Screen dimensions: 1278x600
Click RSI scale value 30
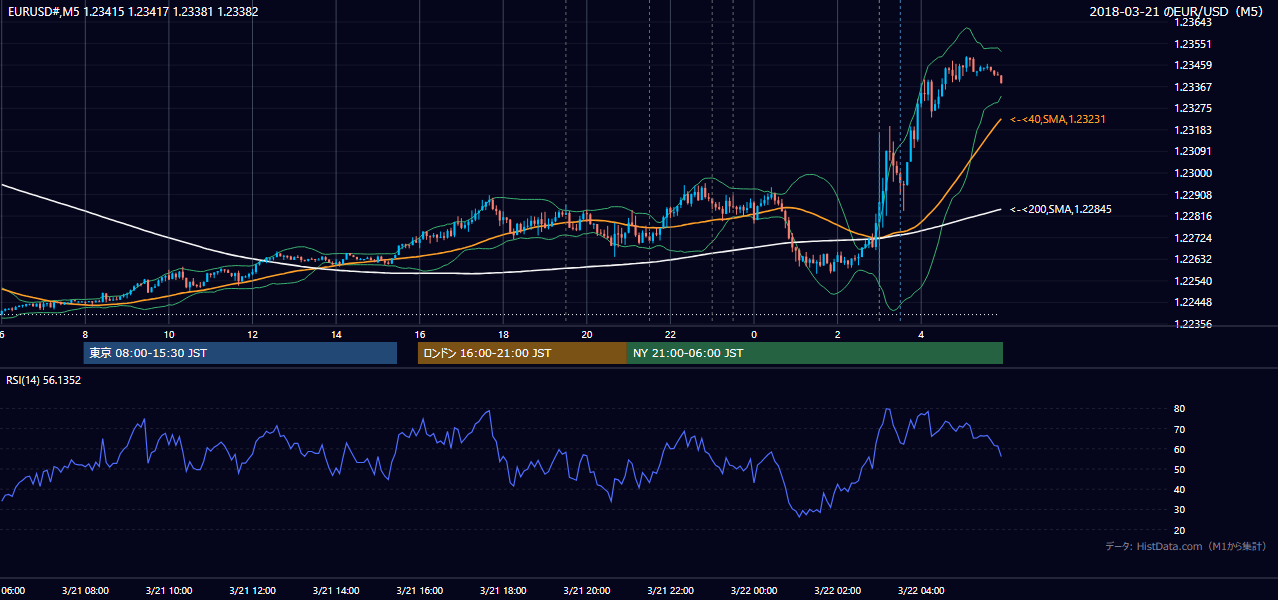pos(1179,510)
